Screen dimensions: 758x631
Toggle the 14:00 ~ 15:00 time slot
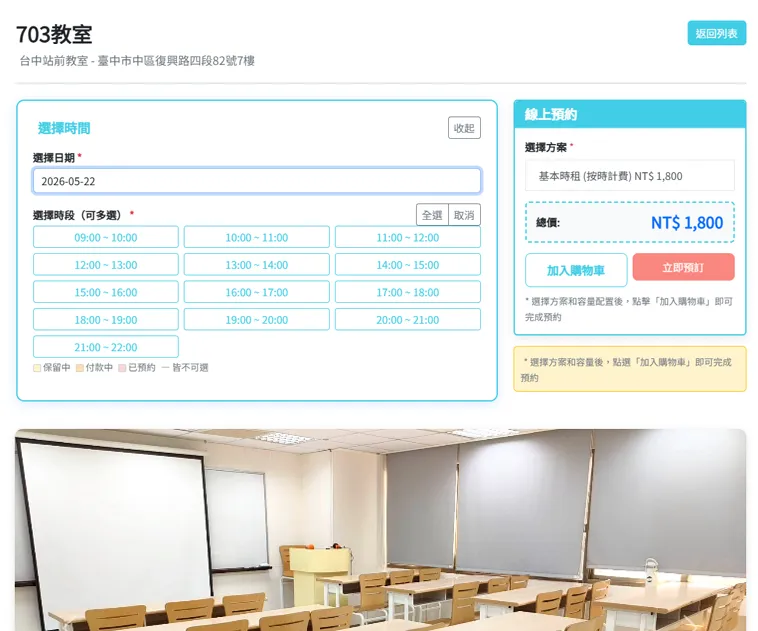pyautogui.click(x=408, y=265)
